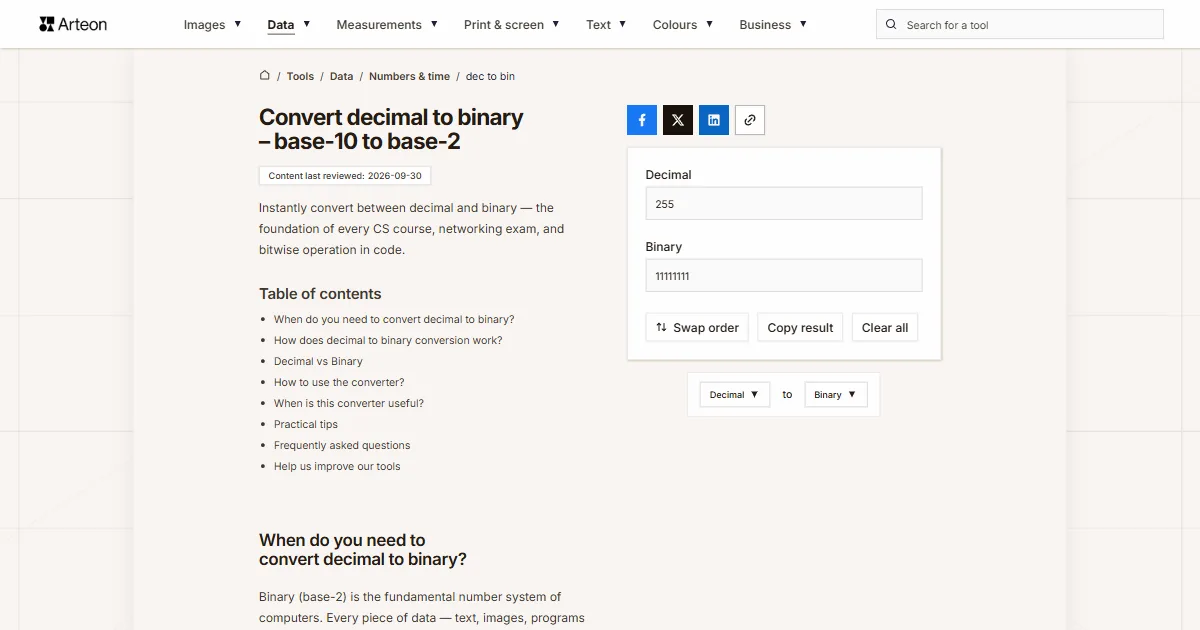Open the Colours menu
This screenshot has height=630, width=1200.
pyautogui.click(x=683, y=25)
